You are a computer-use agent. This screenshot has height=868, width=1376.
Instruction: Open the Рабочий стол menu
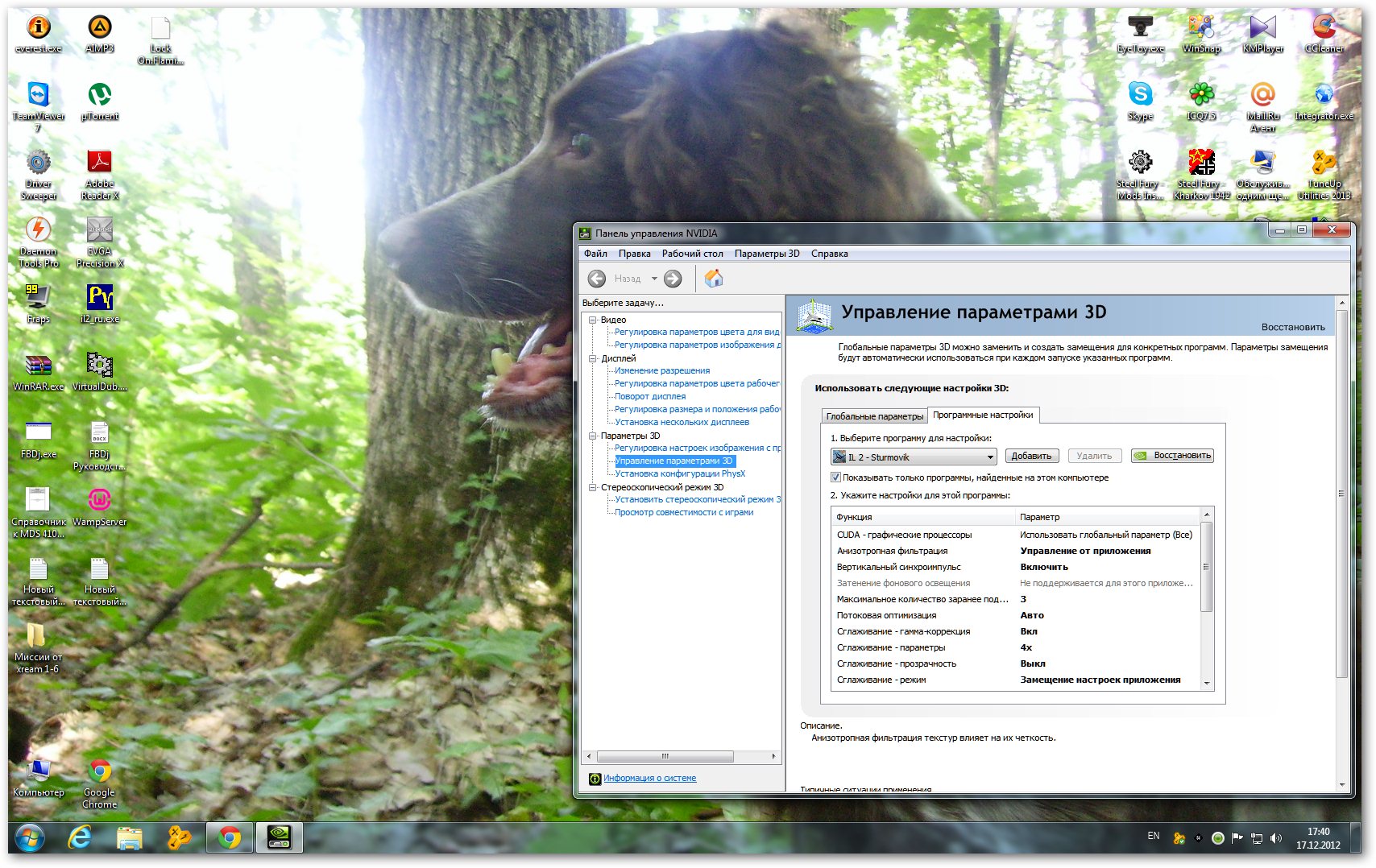[692, 254]
